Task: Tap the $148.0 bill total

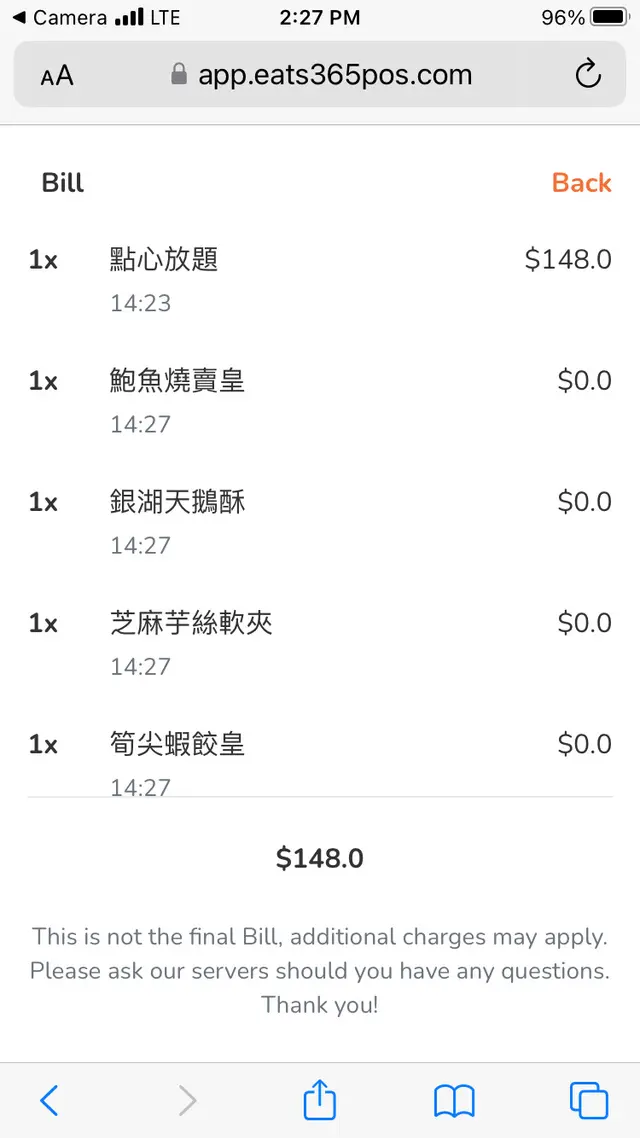Action: click(320, 858)
